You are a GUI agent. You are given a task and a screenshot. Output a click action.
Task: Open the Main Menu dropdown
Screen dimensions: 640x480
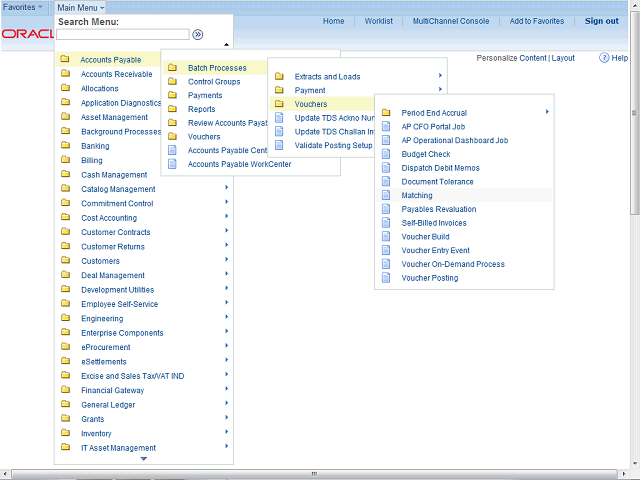point(81,7)
